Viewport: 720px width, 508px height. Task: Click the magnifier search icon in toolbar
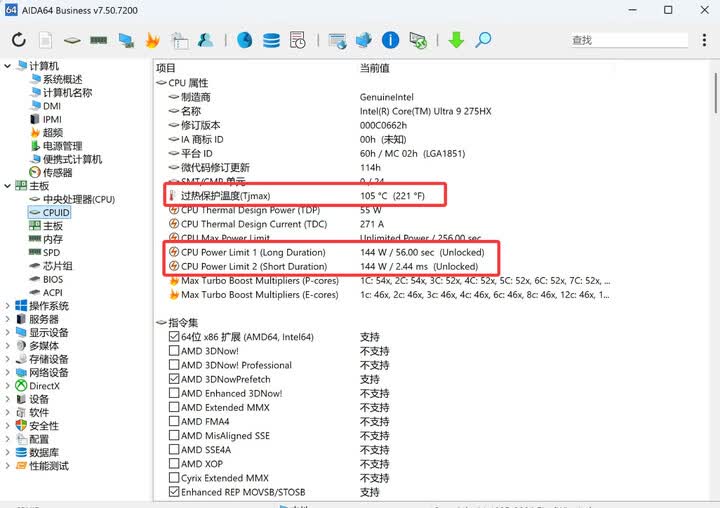pyautogui.click(x=483, y=40)
